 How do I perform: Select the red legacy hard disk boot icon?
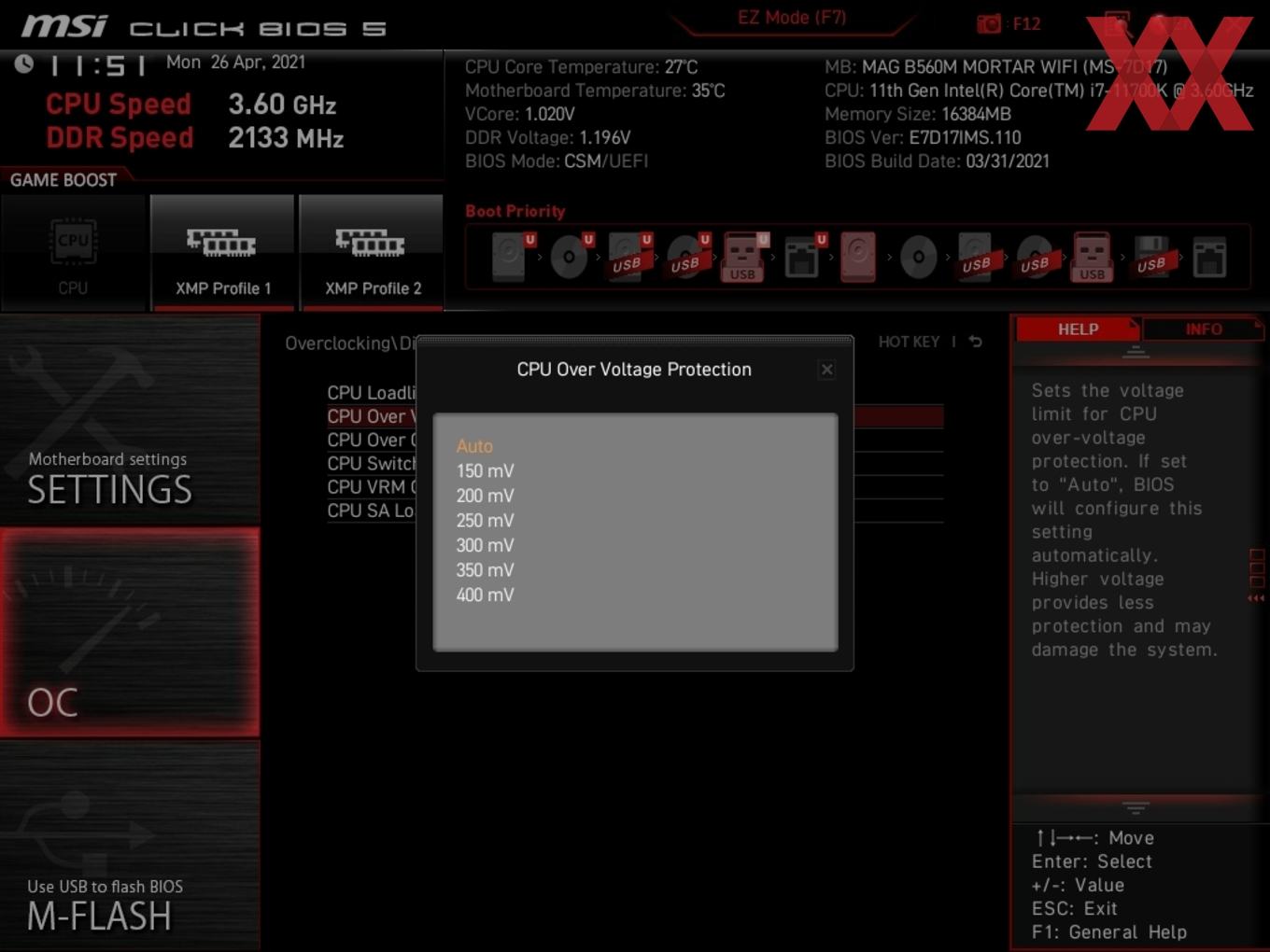click(859, 257)
